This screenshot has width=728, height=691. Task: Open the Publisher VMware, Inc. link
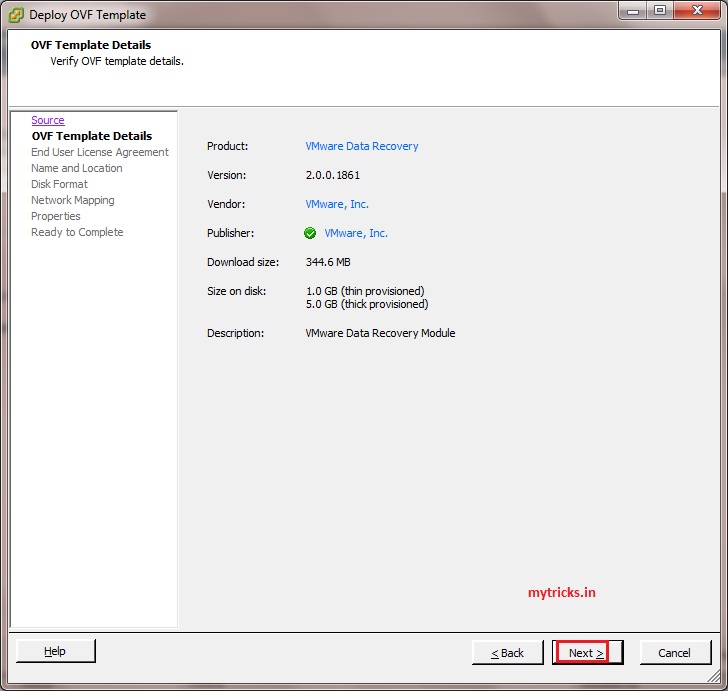pos(356,233)
